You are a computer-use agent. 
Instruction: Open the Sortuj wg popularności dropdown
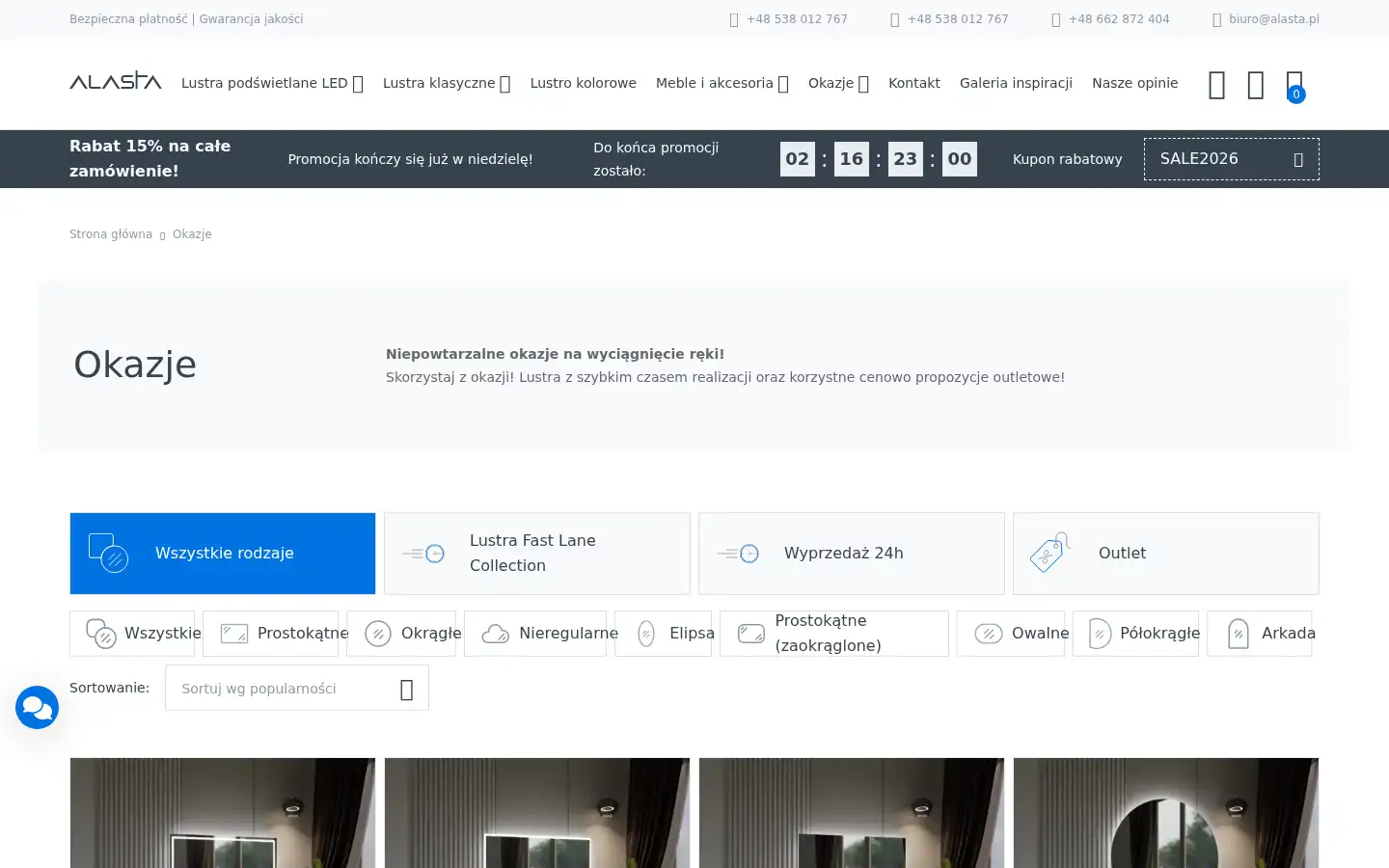297,689
